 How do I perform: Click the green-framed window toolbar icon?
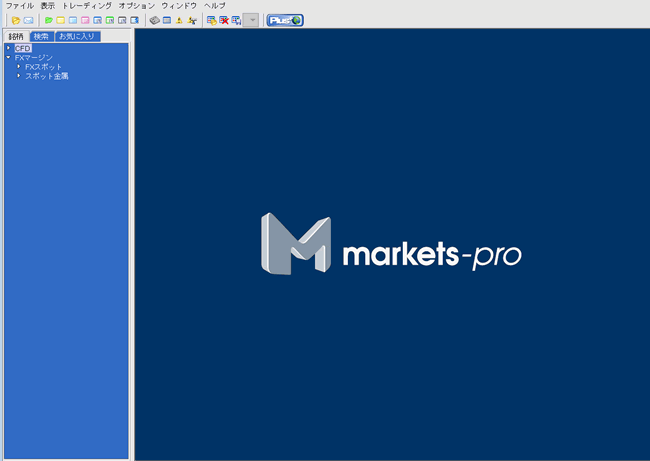[110, 20]
